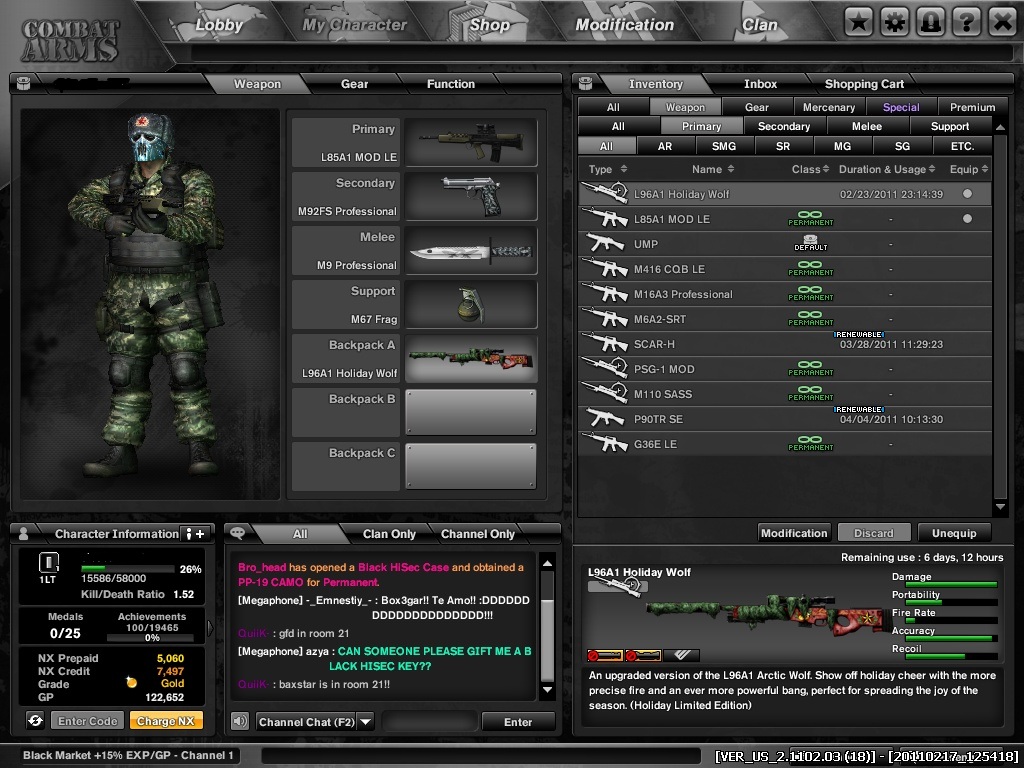The height and width of the screenshot is (768, 1024).
Task: Sort inventory by Name column
Action: 713,169
